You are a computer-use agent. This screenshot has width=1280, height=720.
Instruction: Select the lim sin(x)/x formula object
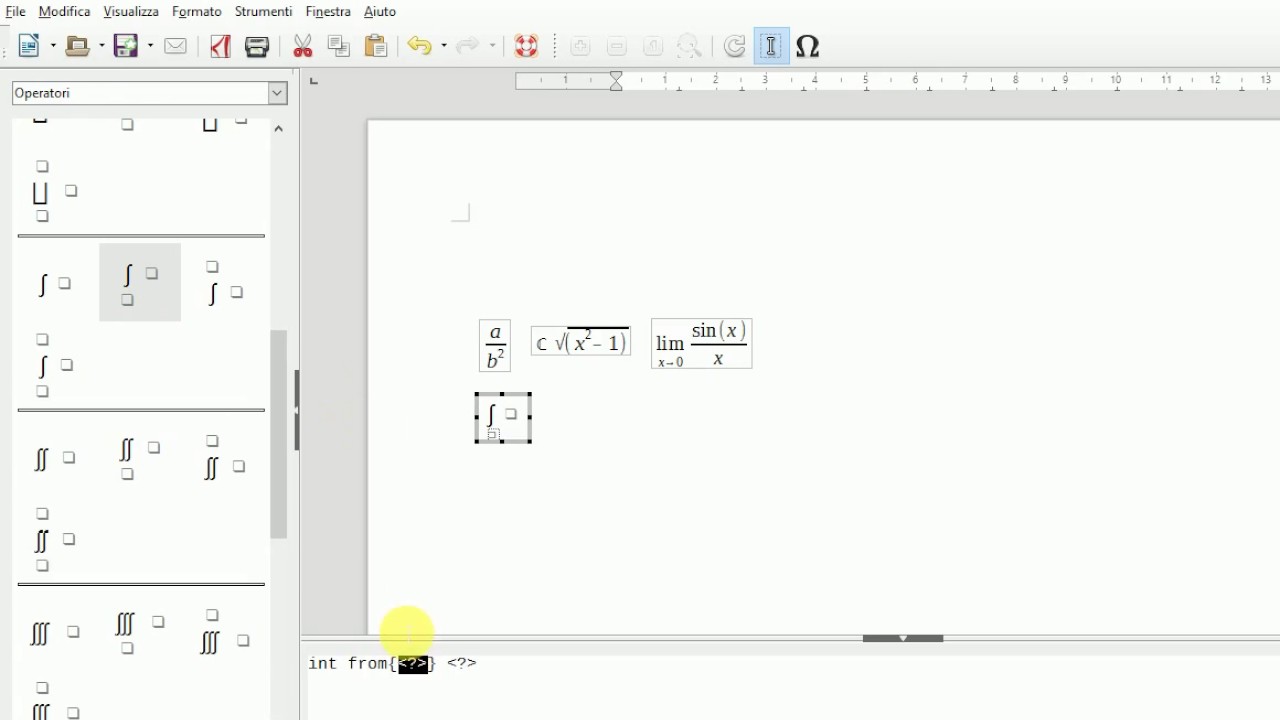(x=702, y=344)
